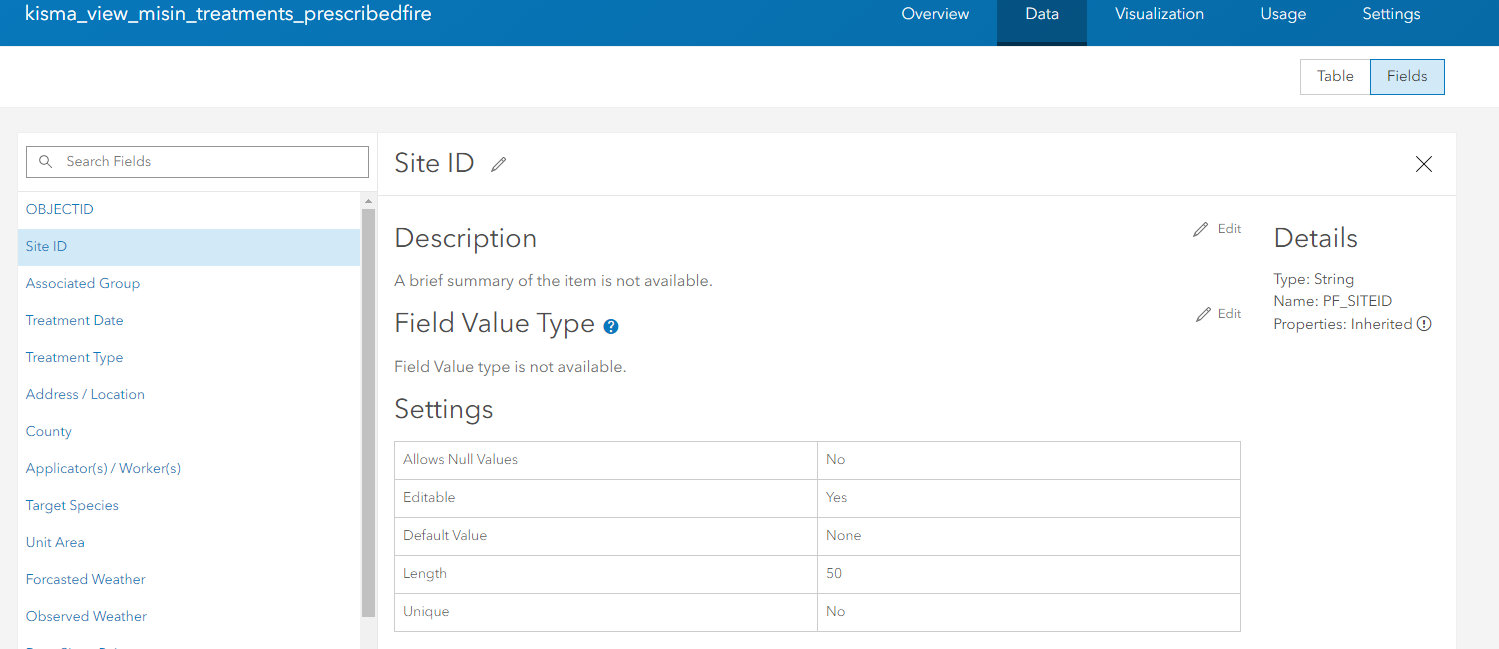
Task: Click the field list scroll-up arrow
Action: (368, 201)
